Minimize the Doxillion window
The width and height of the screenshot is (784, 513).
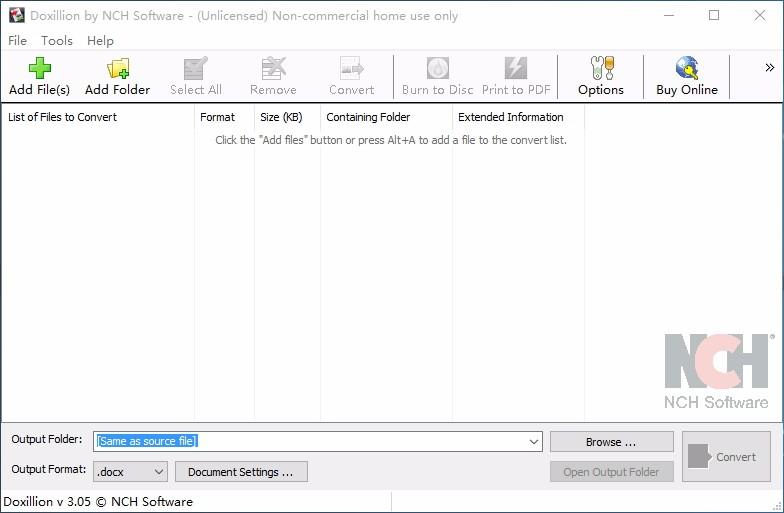[668, 16]
